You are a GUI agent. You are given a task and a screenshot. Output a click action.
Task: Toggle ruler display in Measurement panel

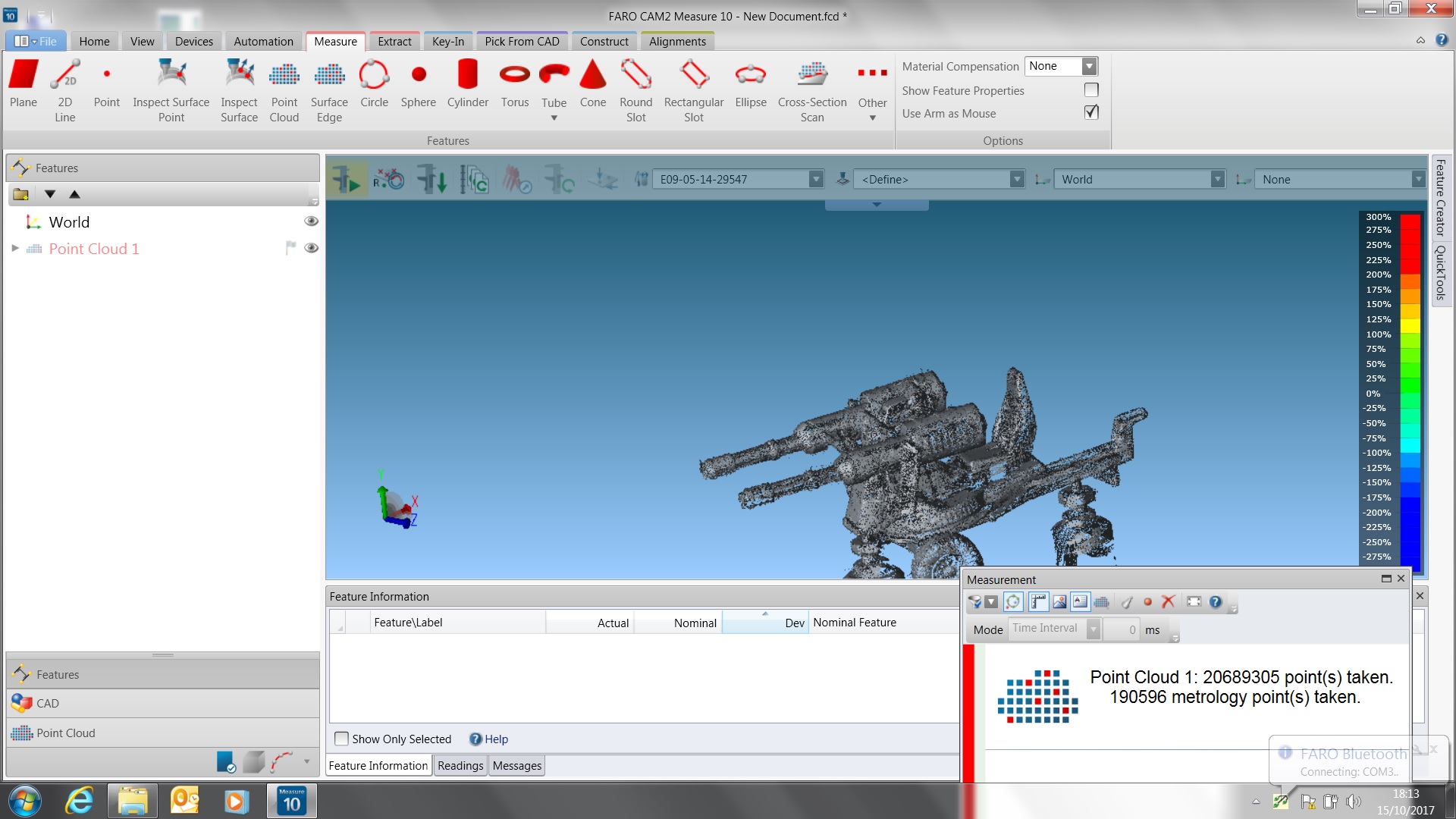[1038, 602]
